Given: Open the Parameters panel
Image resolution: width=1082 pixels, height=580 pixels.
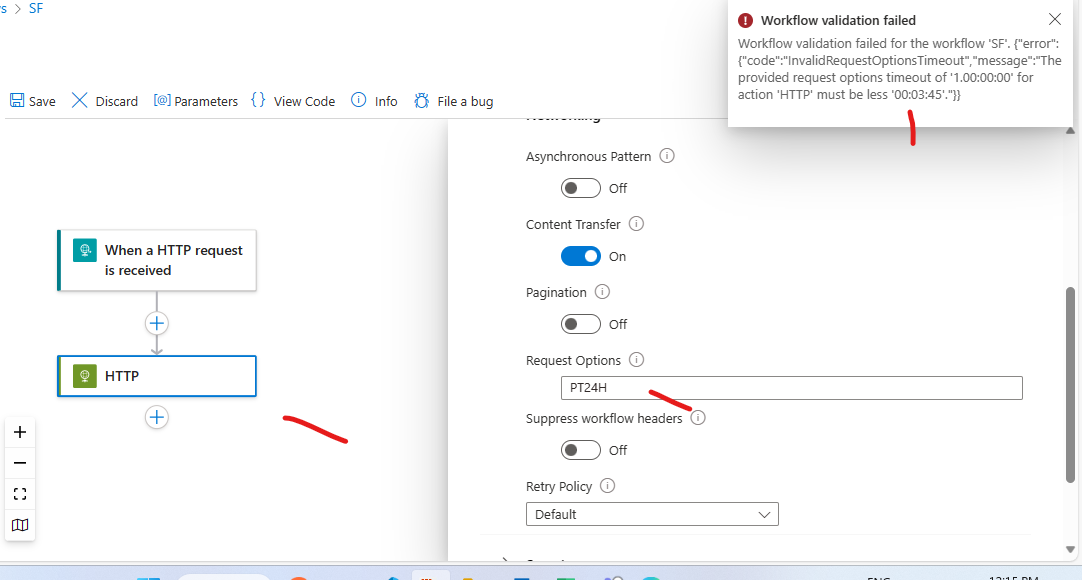Looking at the screenshot, I should 196,100.
